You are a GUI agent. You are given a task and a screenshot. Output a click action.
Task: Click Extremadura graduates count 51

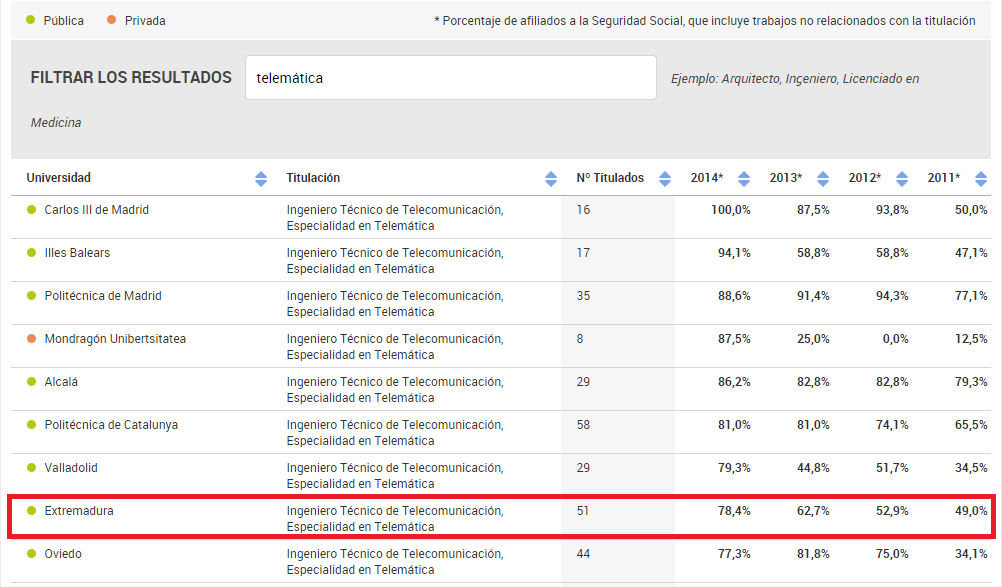(583, 510)
